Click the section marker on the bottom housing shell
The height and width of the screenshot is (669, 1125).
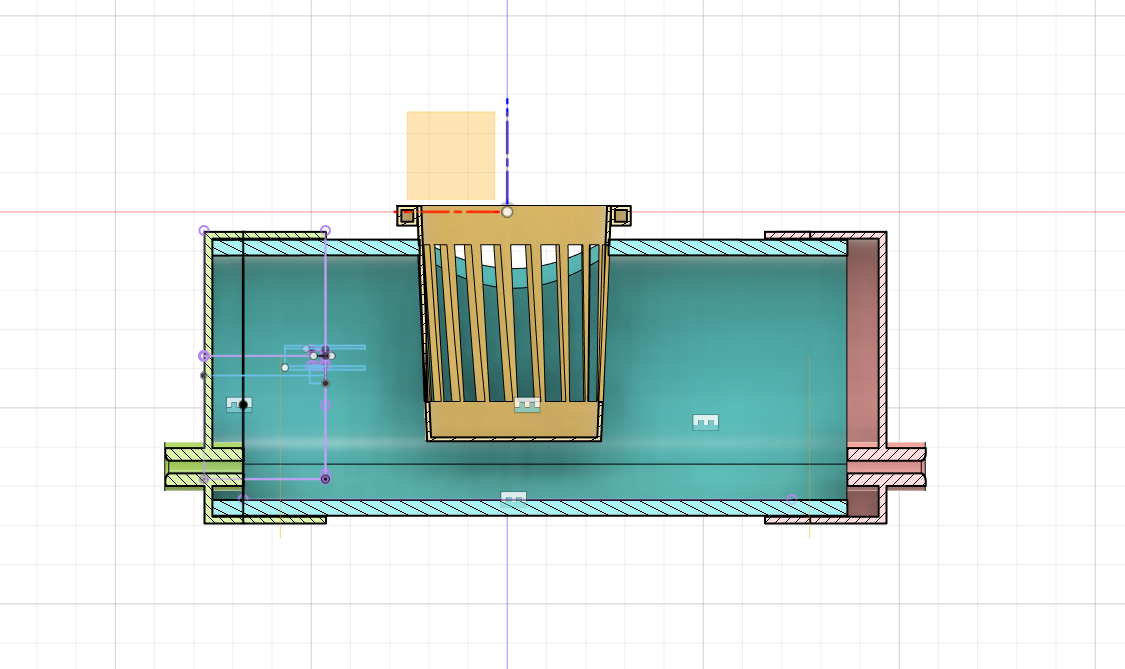[513, 497]
